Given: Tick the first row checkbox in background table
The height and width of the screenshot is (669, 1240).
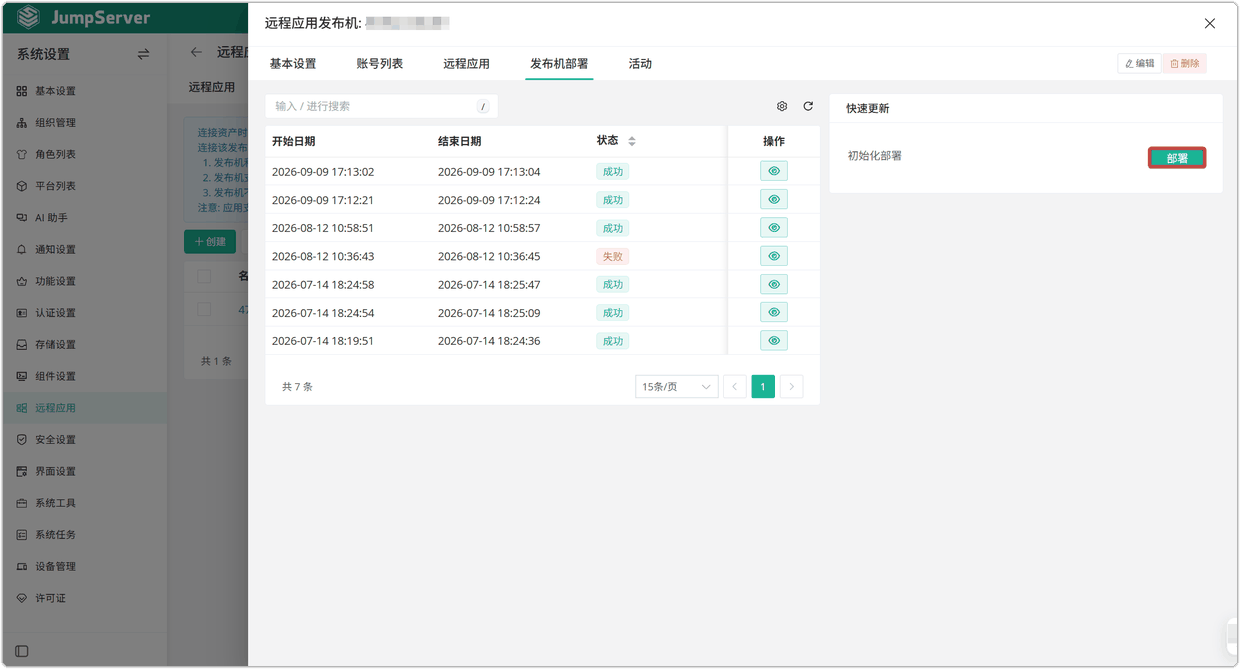Looking at the screenshot, I should tap(204, 309).
